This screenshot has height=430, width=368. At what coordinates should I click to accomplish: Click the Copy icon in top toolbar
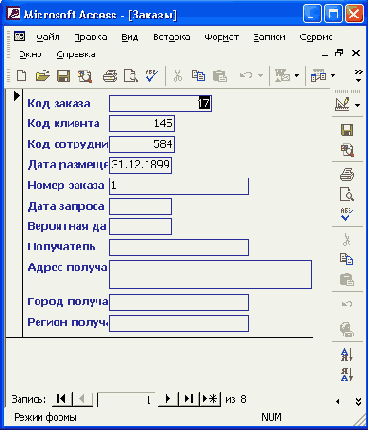(198, 76)
